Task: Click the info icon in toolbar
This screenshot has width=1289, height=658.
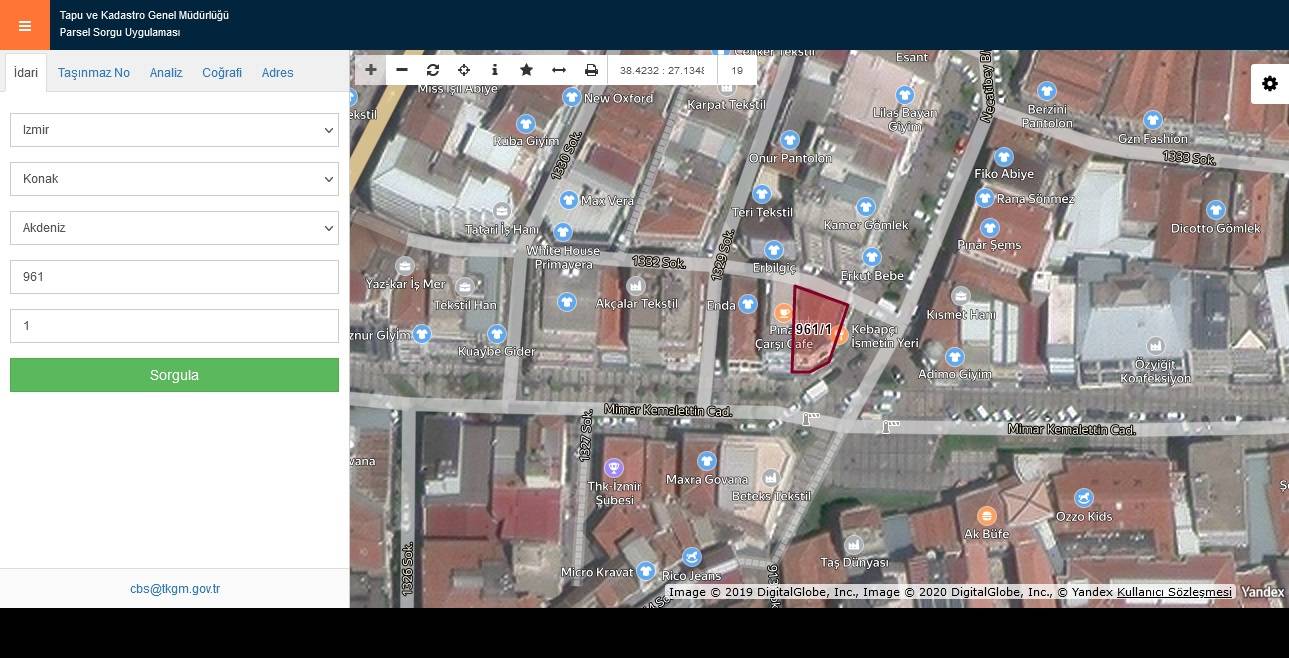Action: (x=495, y=70)
